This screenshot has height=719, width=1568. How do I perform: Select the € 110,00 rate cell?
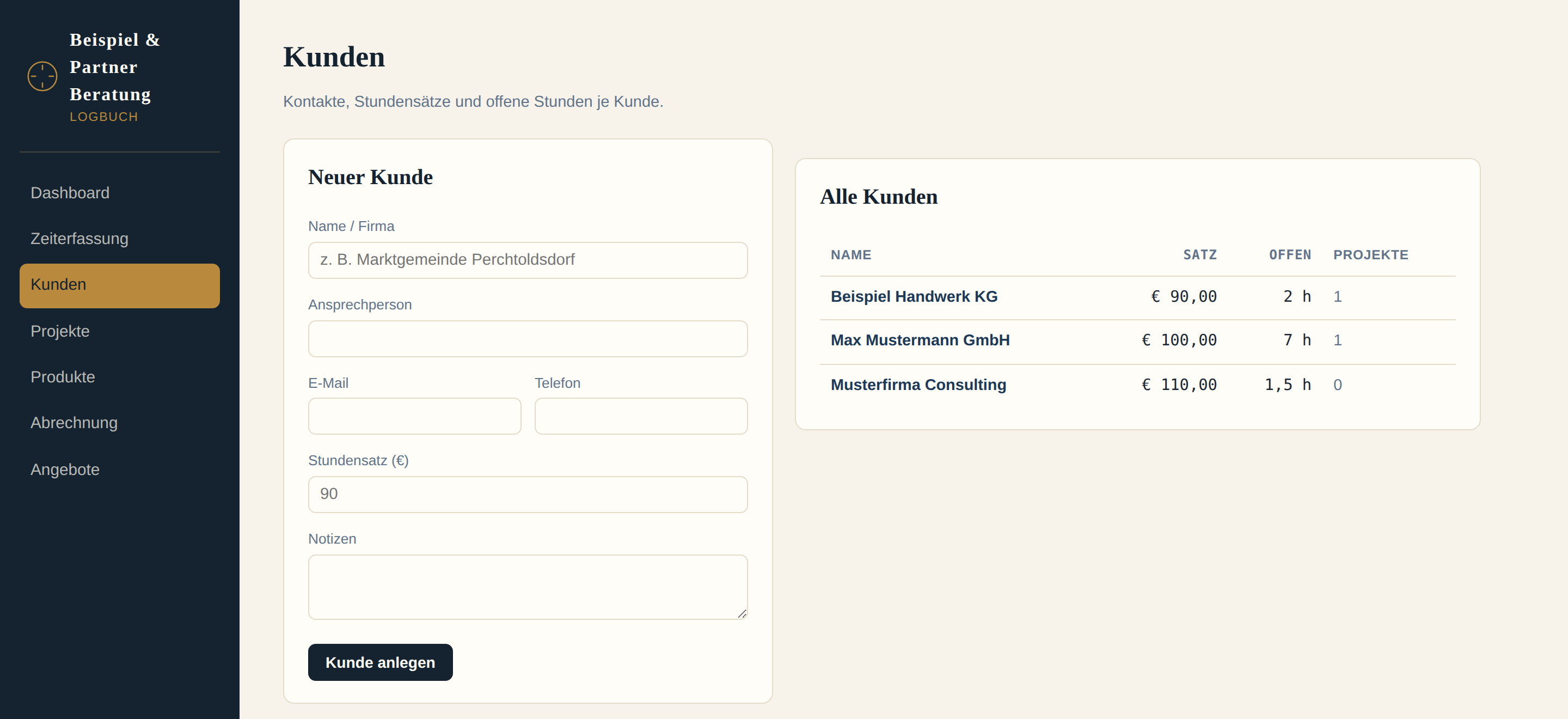pyautogui.click(x=1179, y=385)
